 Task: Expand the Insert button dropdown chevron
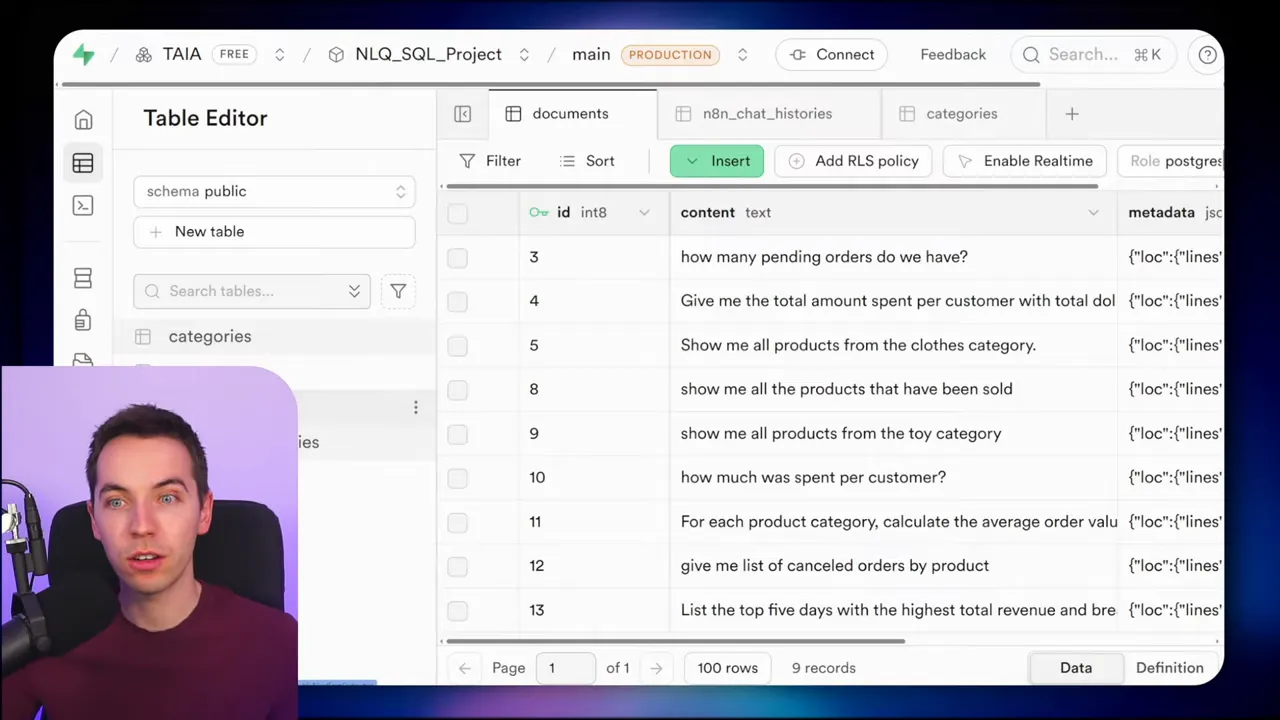692,161
